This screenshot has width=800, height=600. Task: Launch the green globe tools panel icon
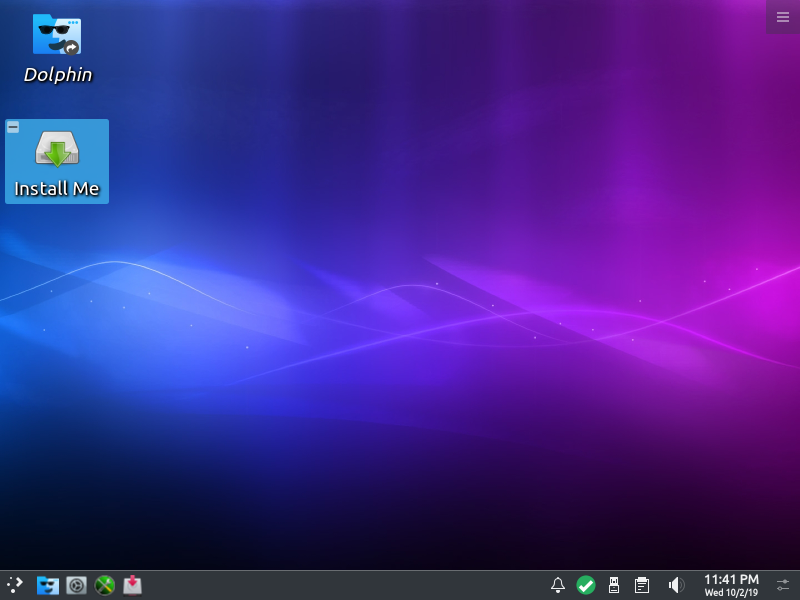[x=105, y=585]
